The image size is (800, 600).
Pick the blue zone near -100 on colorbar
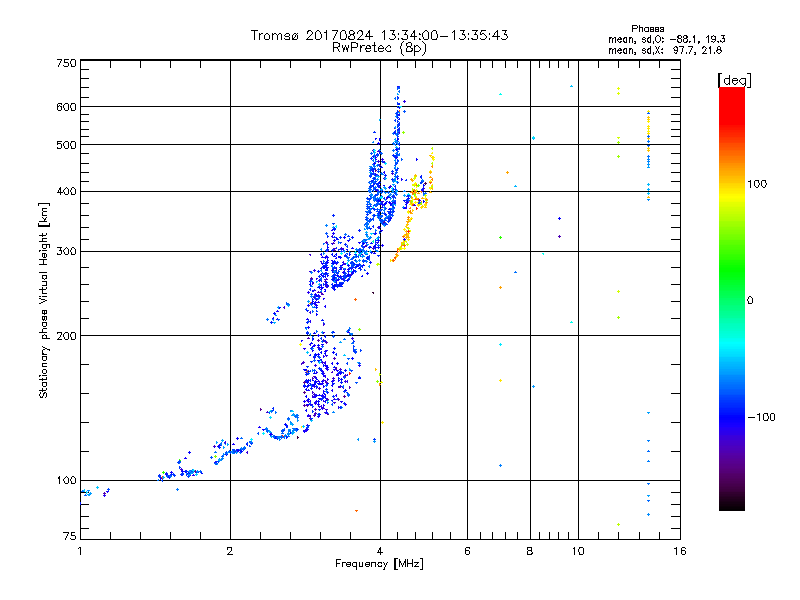pyautogui.click(x=732, y=416)
